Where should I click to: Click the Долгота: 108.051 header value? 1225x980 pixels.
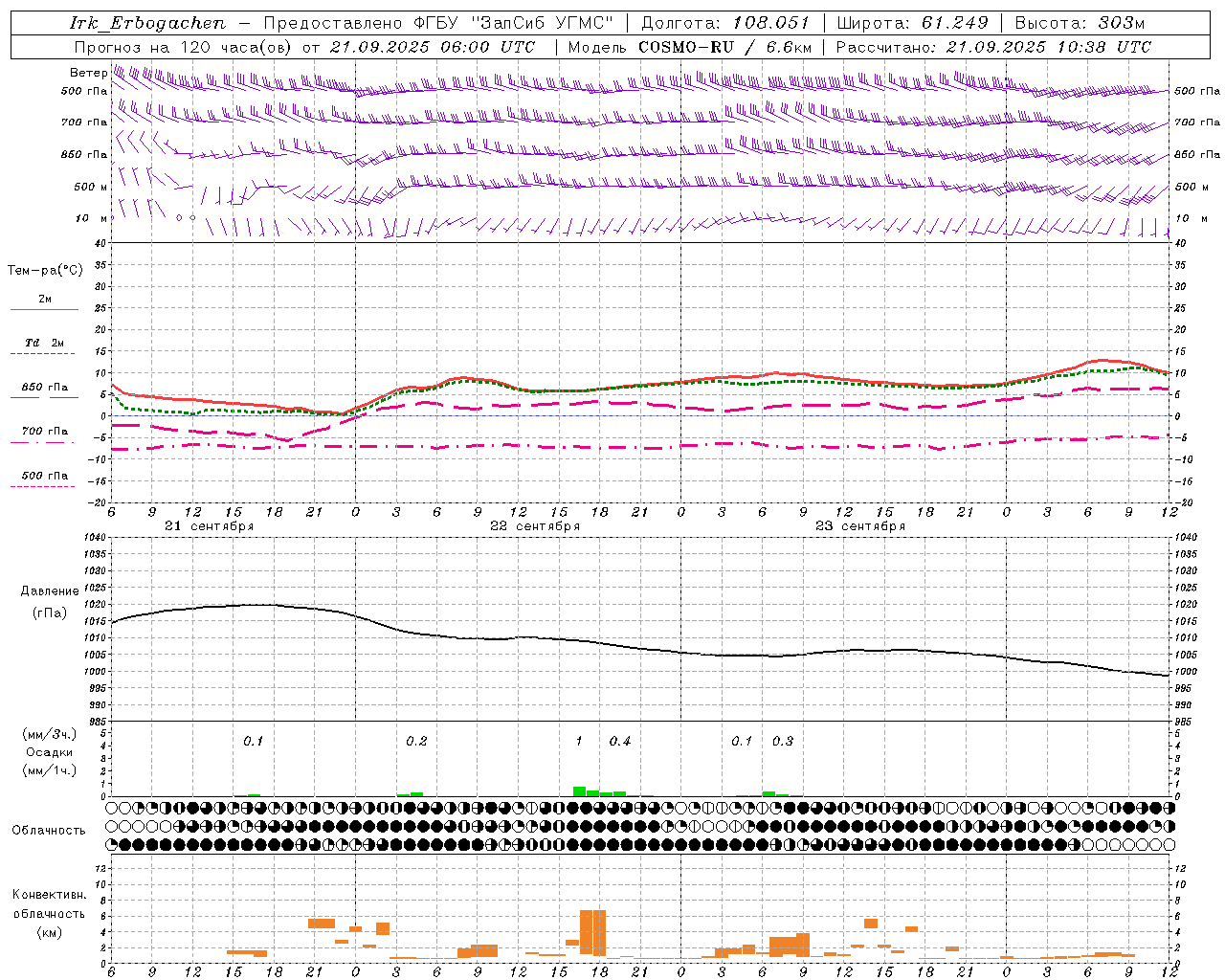(x=724, y=23)
